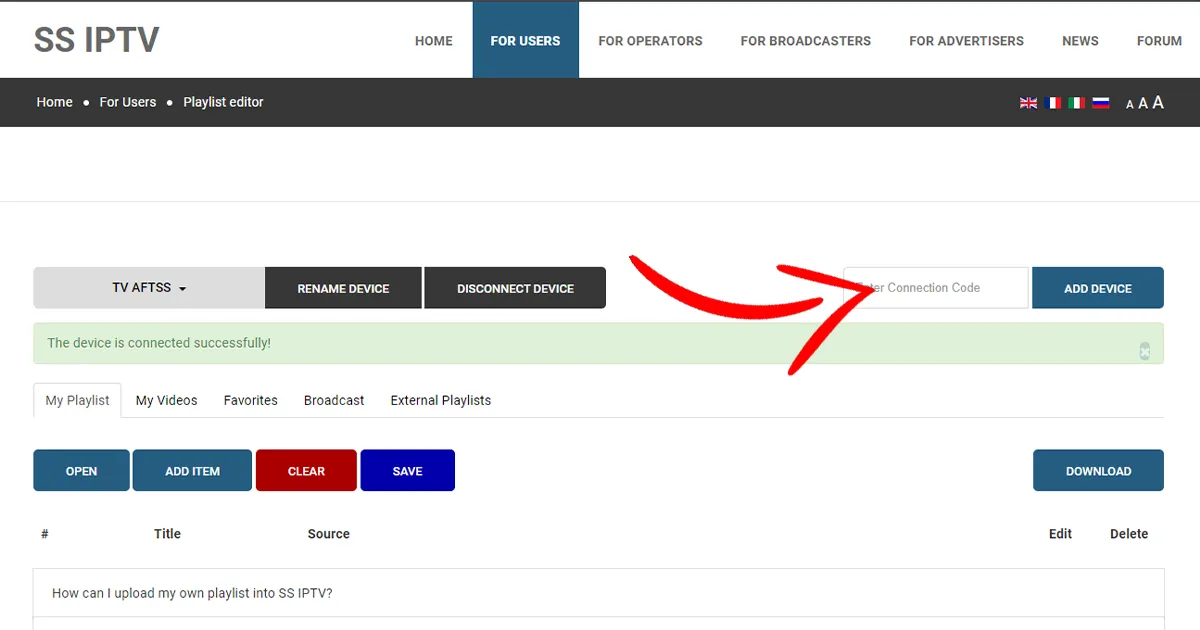
Task: Set smallest font size with small A
Action: click(1130, 104)
